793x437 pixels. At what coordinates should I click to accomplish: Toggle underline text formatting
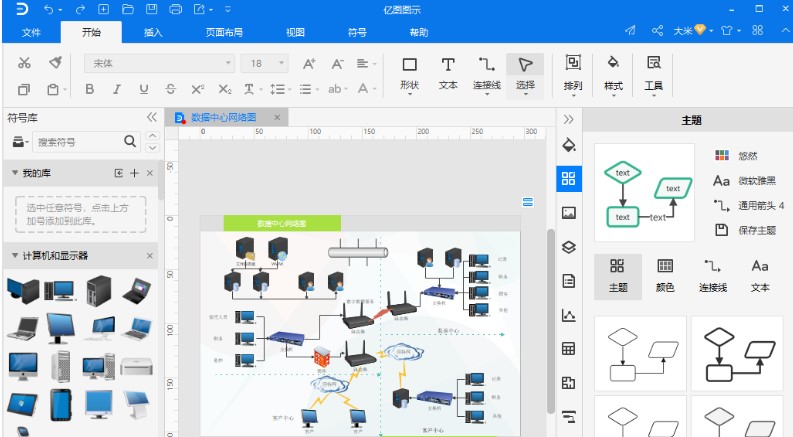pos(143,88)
